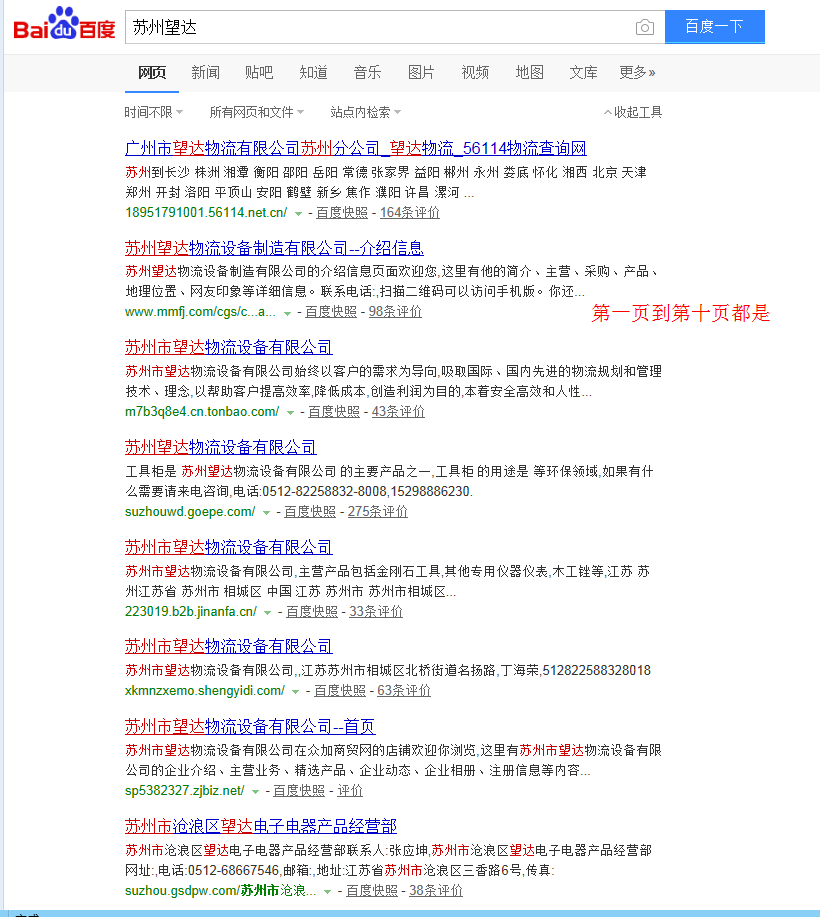Expand arrow next to sp5382327.zjbiz.net
This screenshot has height=917, width=820.
(x=255, y=792)
